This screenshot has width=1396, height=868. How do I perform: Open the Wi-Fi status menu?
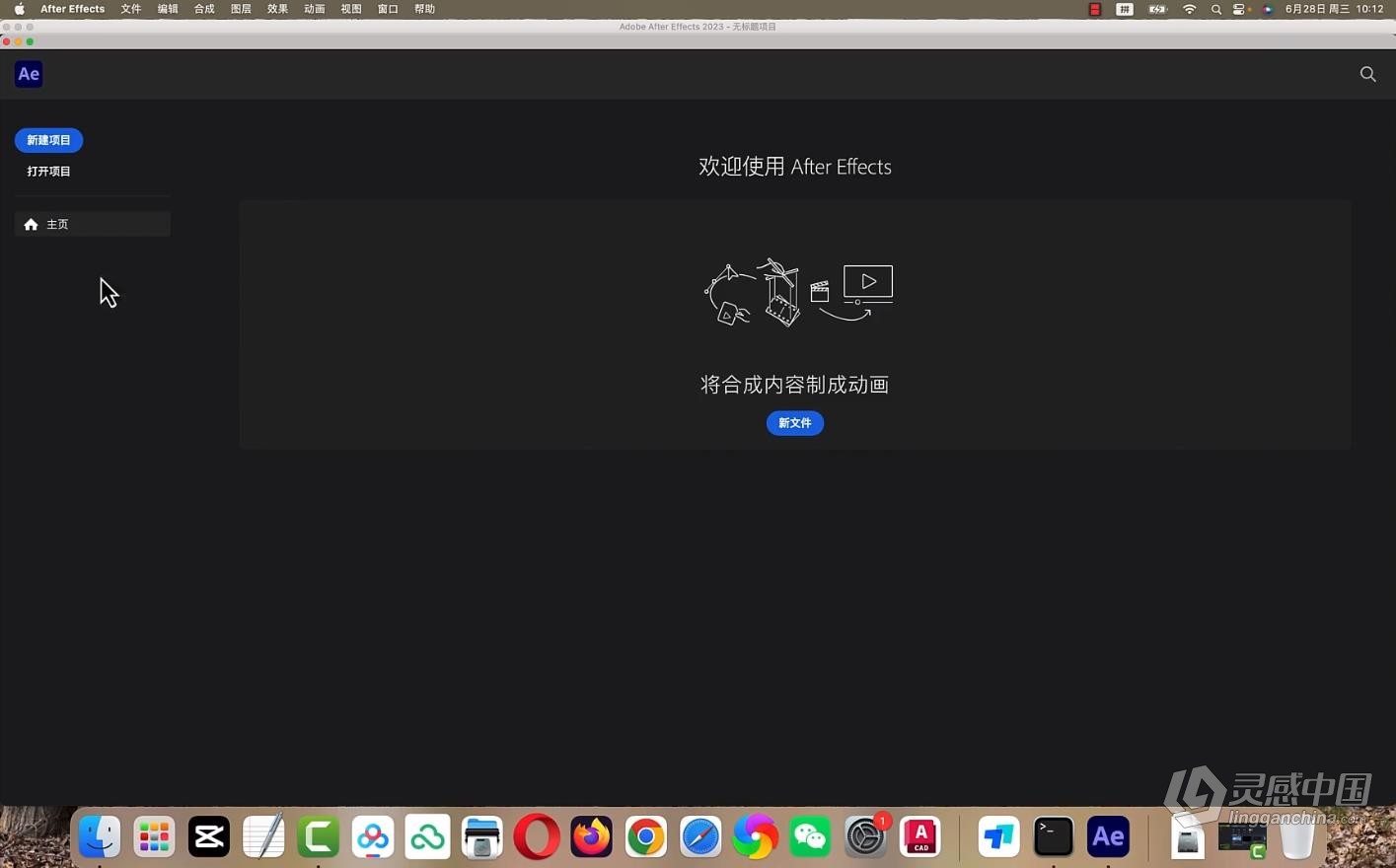[x=1189, y=9]
